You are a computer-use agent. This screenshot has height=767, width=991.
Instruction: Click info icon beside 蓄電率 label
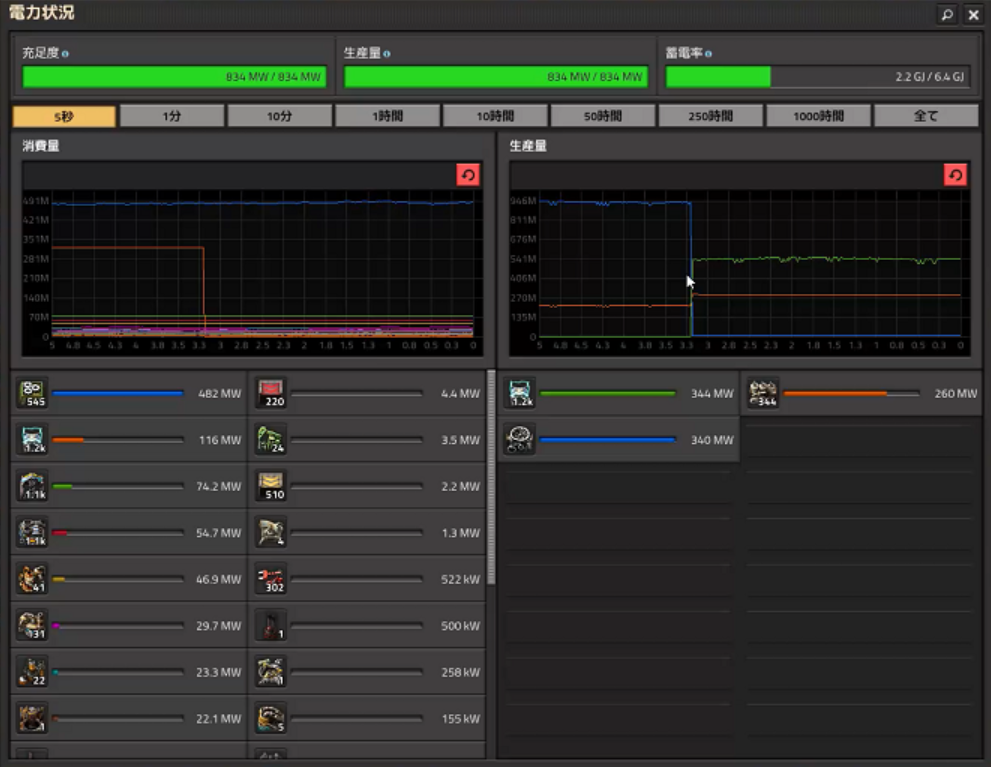pyautogui.click(x=708, y=54)
